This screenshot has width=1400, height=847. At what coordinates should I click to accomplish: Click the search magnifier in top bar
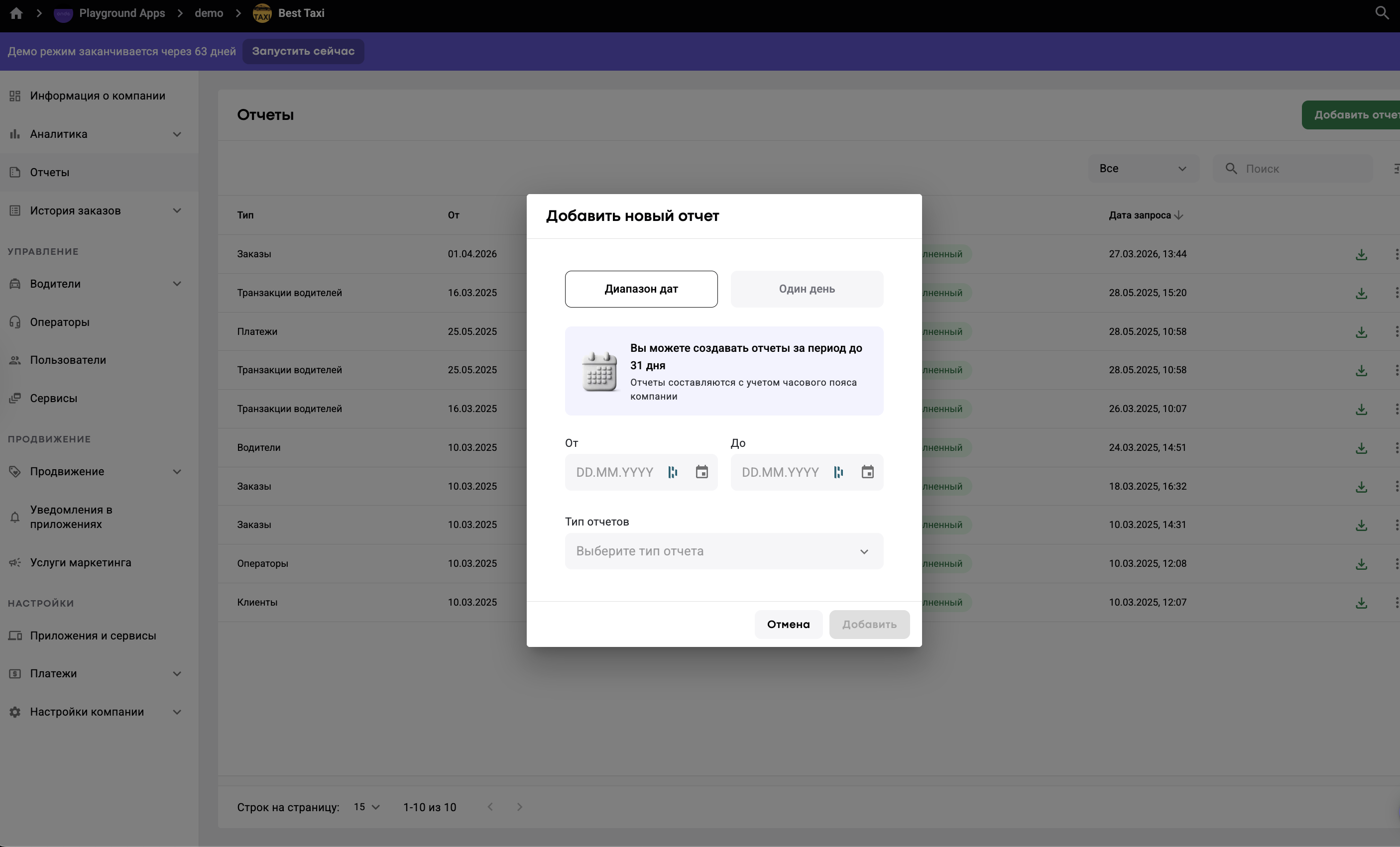coord(1382,13)
